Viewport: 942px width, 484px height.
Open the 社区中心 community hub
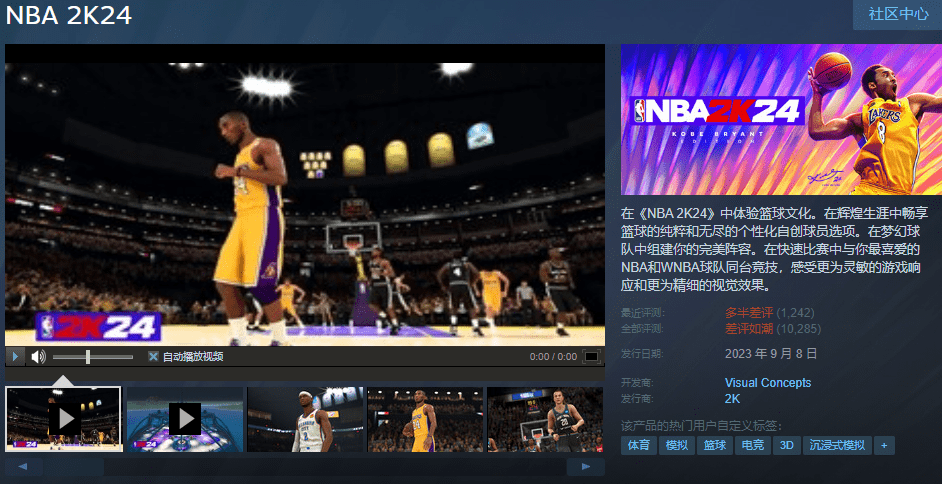point(897,14)
